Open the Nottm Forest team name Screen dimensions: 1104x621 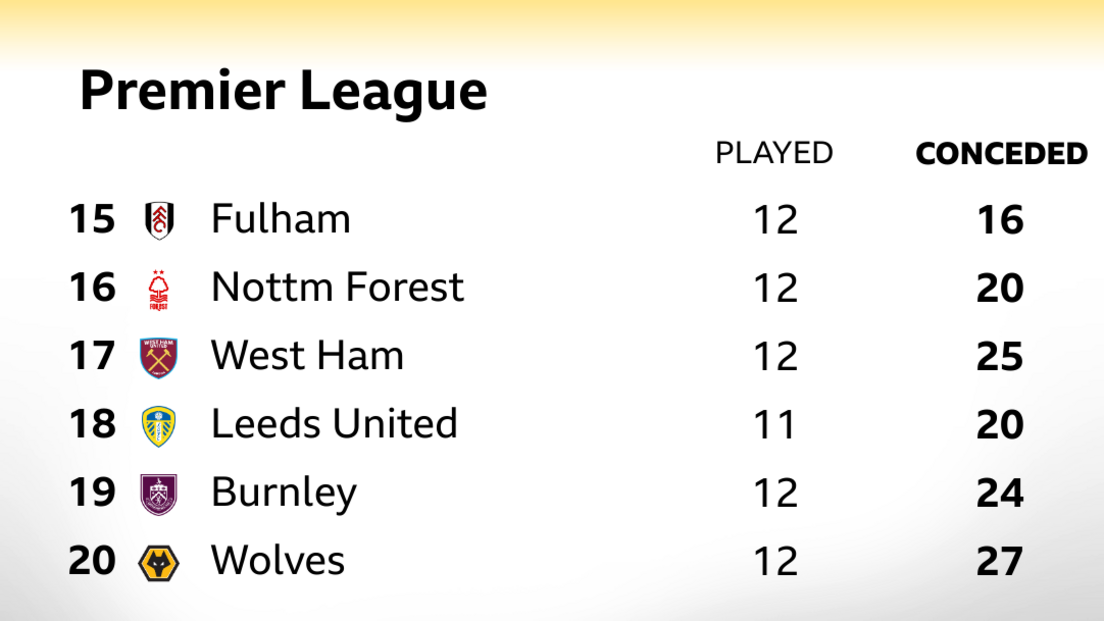click(x=337, y=288)
